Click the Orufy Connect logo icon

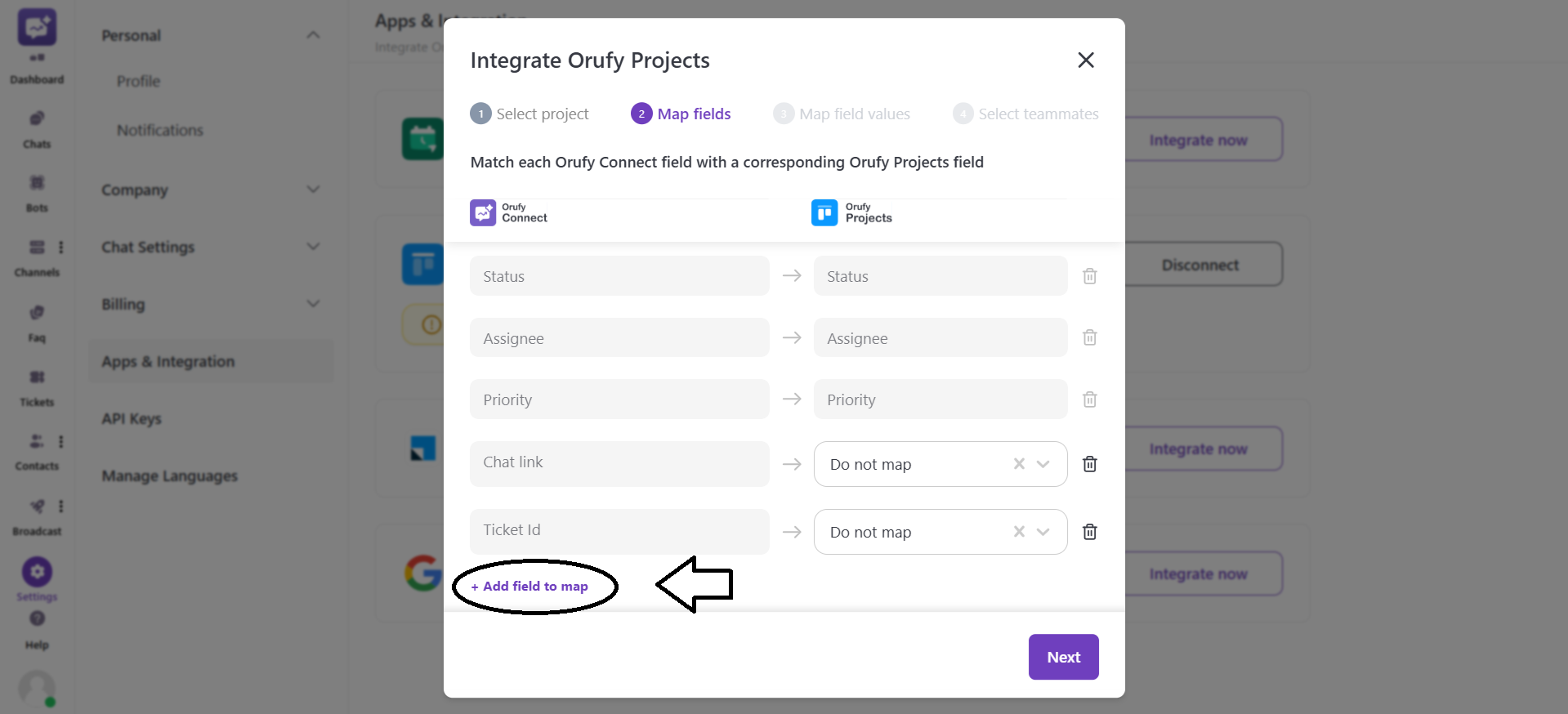click(483, 212)
